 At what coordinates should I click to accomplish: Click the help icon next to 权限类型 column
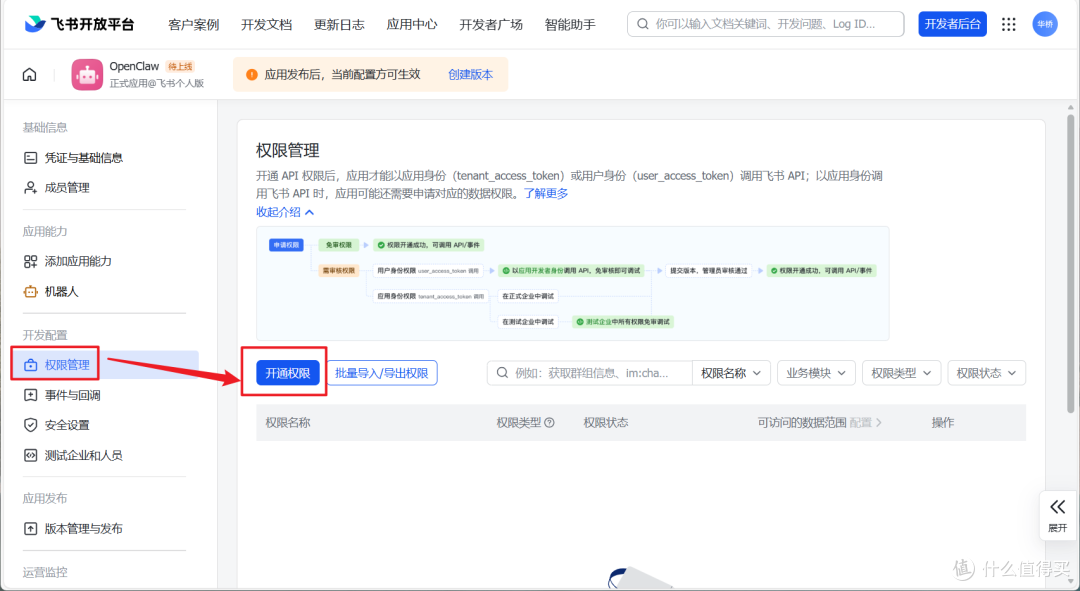(549, 423)
